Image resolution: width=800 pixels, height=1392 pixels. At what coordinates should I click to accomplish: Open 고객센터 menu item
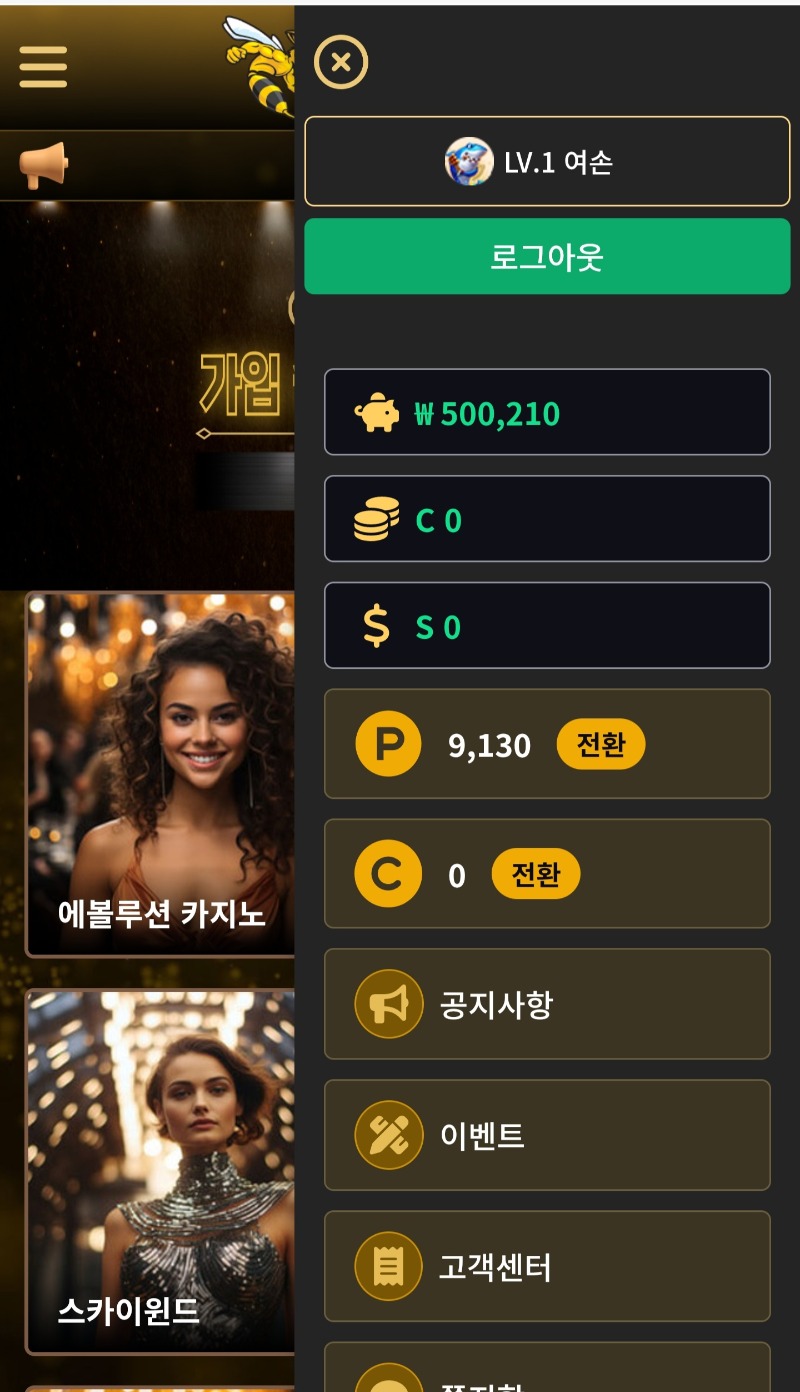pos(547,1266)
